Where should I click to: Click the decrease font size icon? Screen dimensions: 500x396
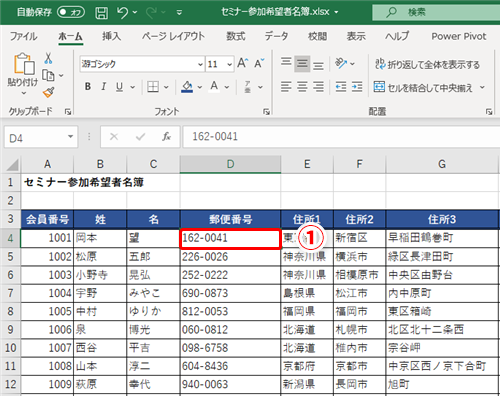pyautogui.click(x=259, y=63)
